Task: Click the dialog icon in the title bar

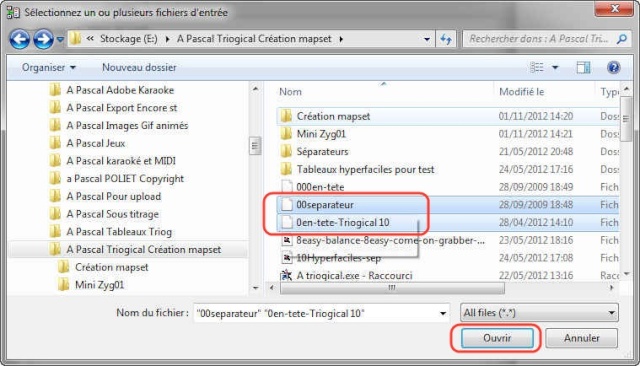Action: pyautogui.click(x=13, y=13)
